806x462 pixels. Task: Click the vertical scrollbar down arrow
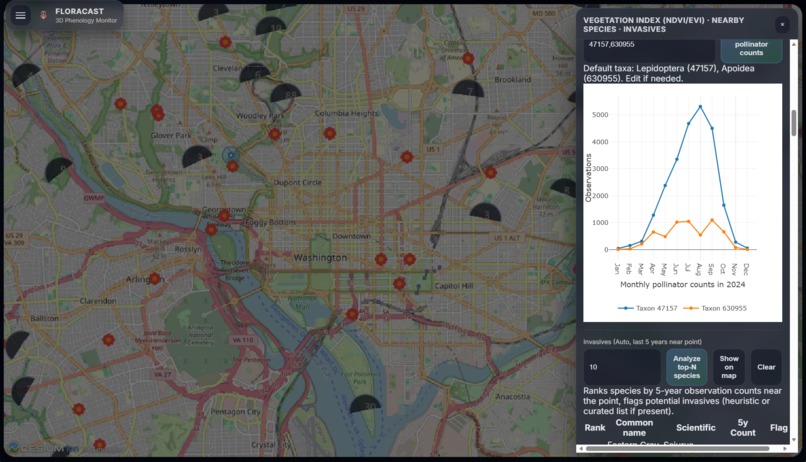794,440
